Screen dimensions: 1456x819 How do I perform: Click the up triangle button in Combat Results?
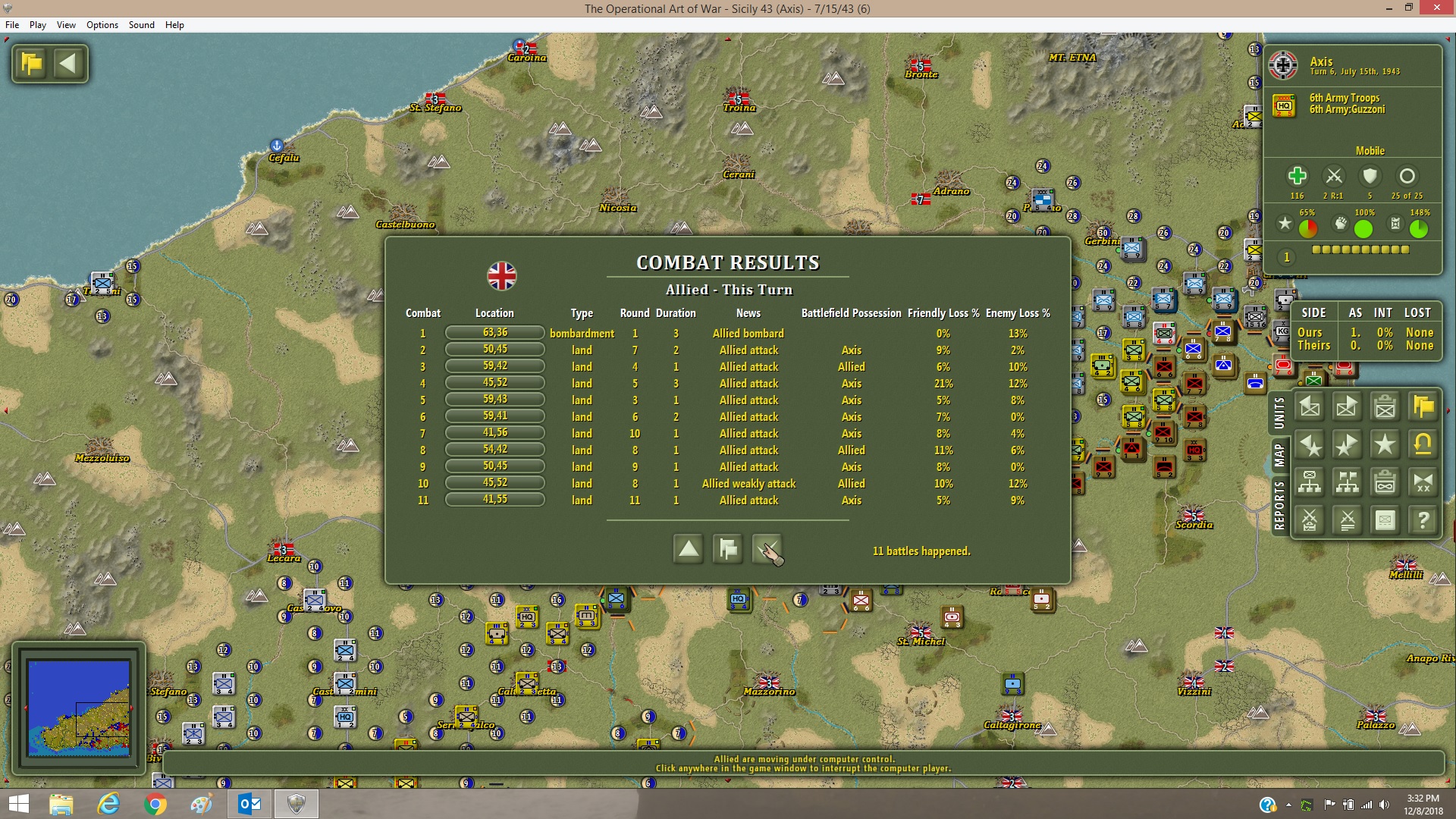[x=689, y=549]
